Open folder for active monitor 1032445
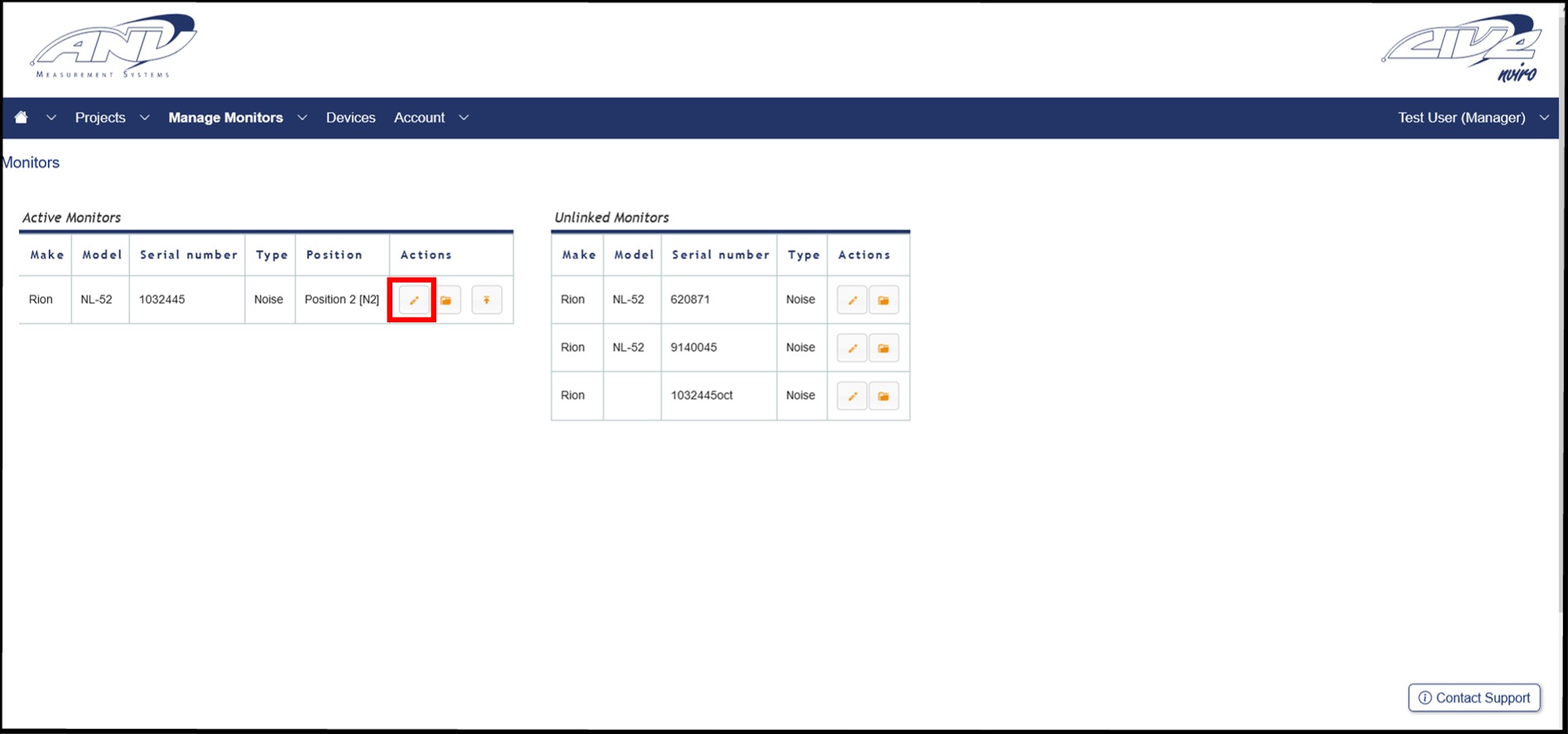Screen dimensions: 1568x734 (x=446, y=300)
